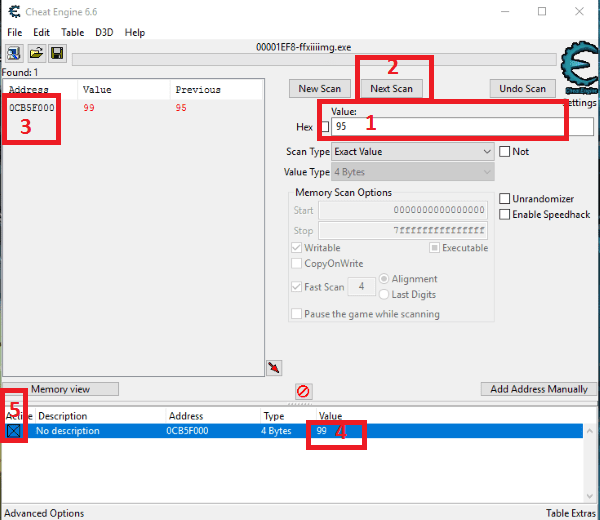Check Pause the game while scanning
This screenshot has width=600, height=520.
click(x=296, y=314)
